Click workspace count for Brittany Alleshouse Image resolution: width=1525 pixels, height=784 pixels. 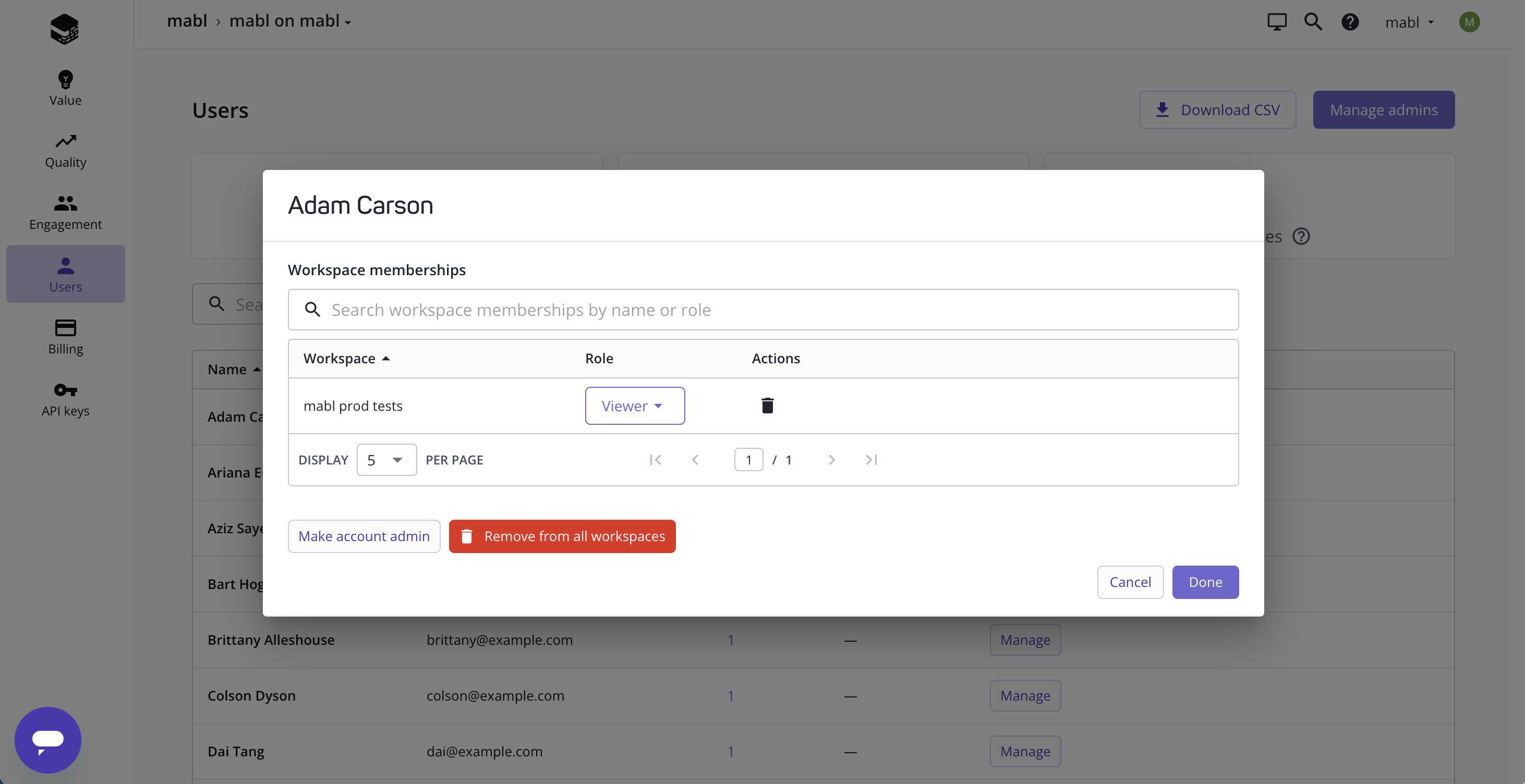pos(731,640)
